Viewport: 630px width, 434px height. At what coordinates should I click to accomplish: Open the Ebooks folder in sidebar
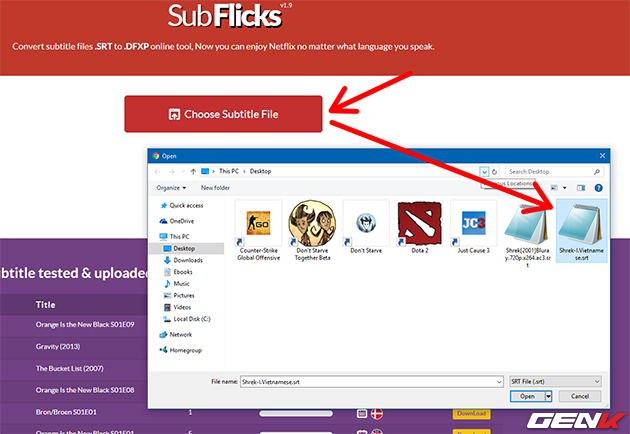[178, 272]
